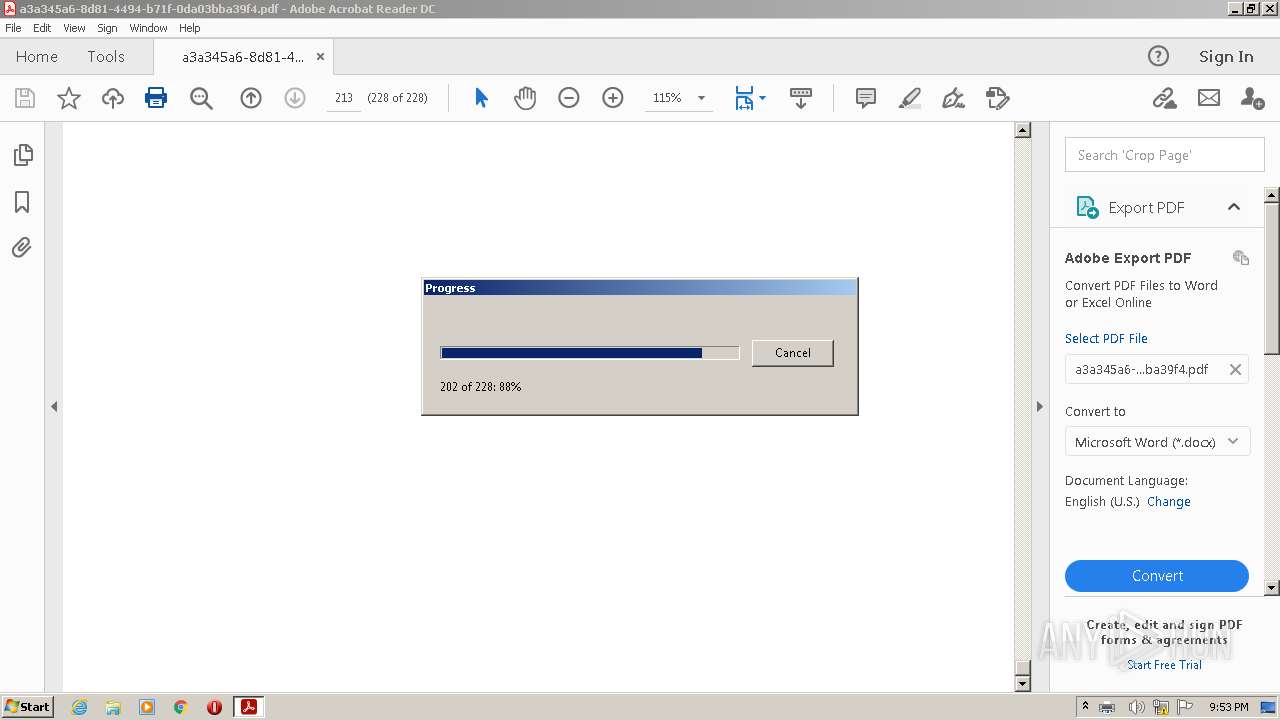Click the blue Convert button

[x=1157, y=576]
